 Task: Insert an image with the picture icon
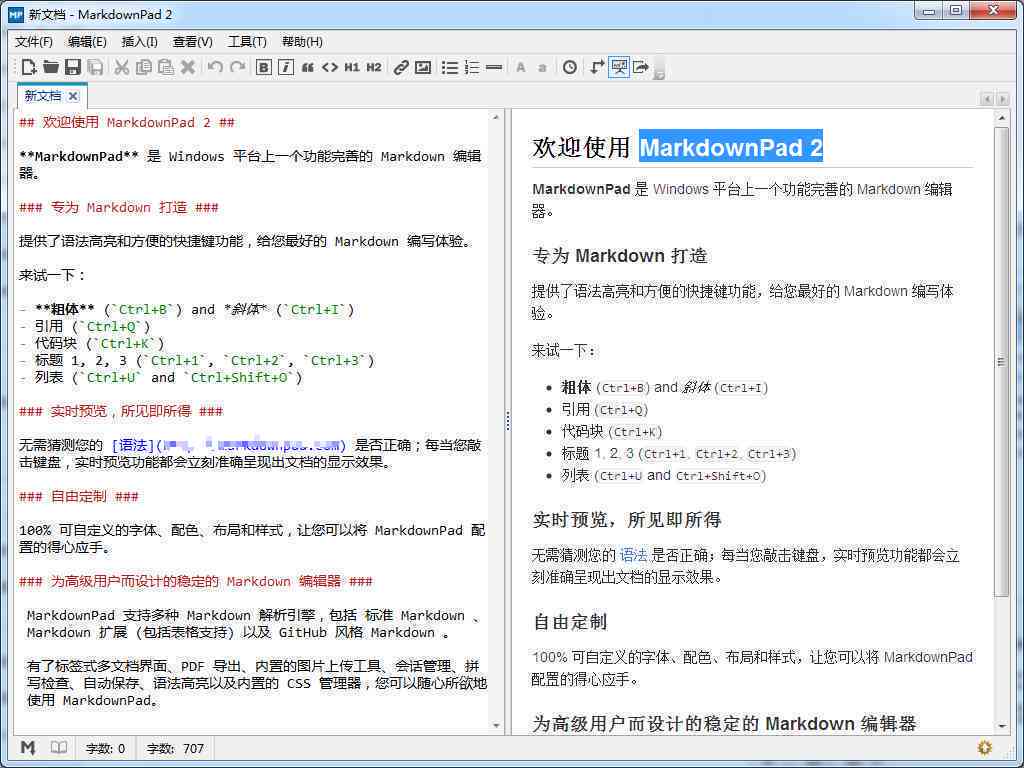pos(423,67)
